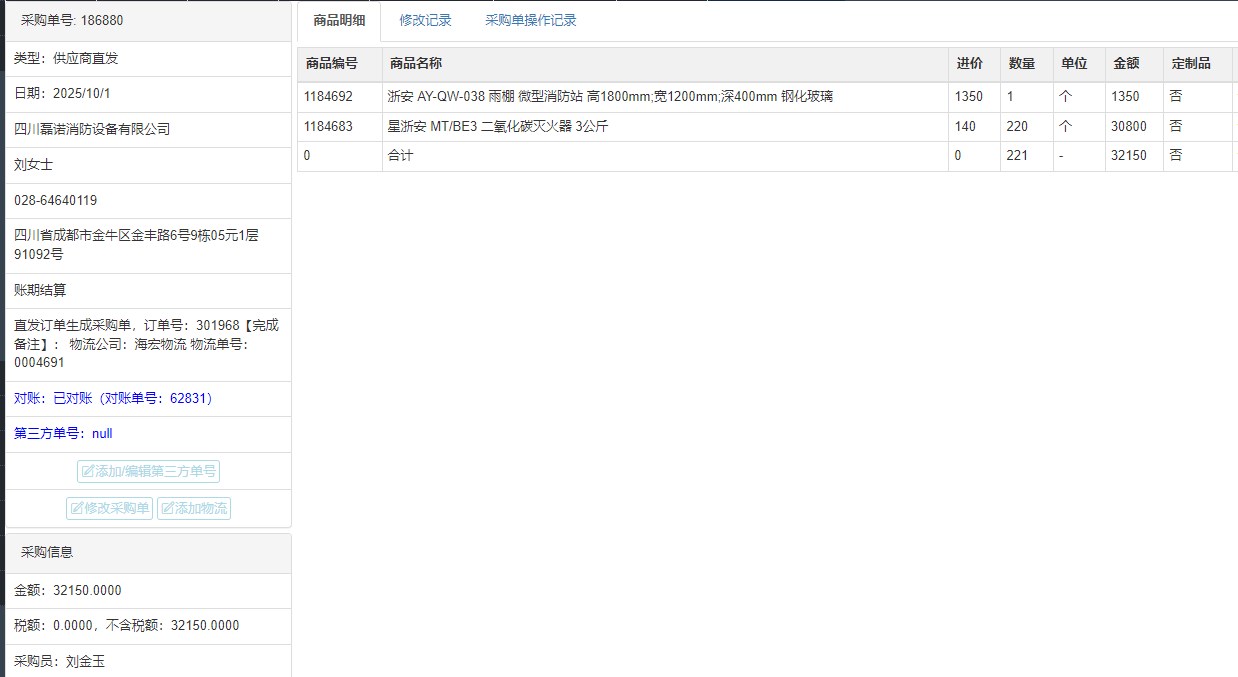Click the 单位 column header

coord(1074,63)
